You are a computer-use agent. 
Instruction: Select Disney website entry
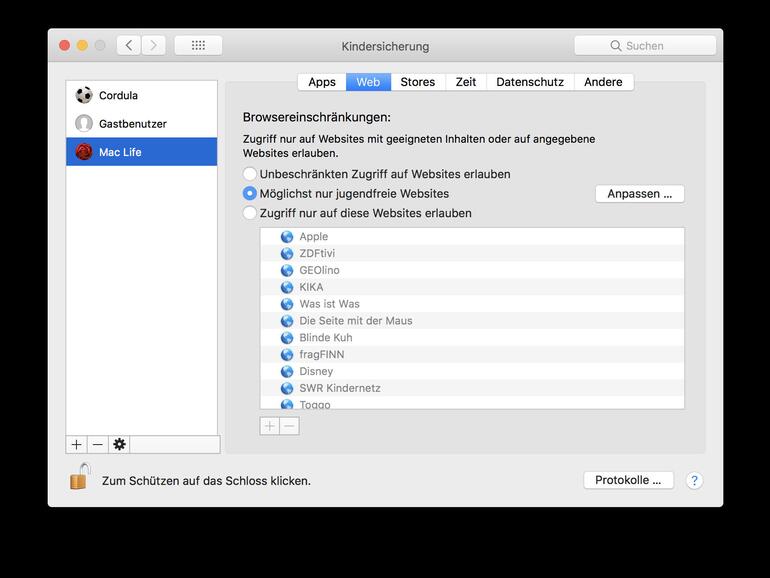tap(472, 371)
